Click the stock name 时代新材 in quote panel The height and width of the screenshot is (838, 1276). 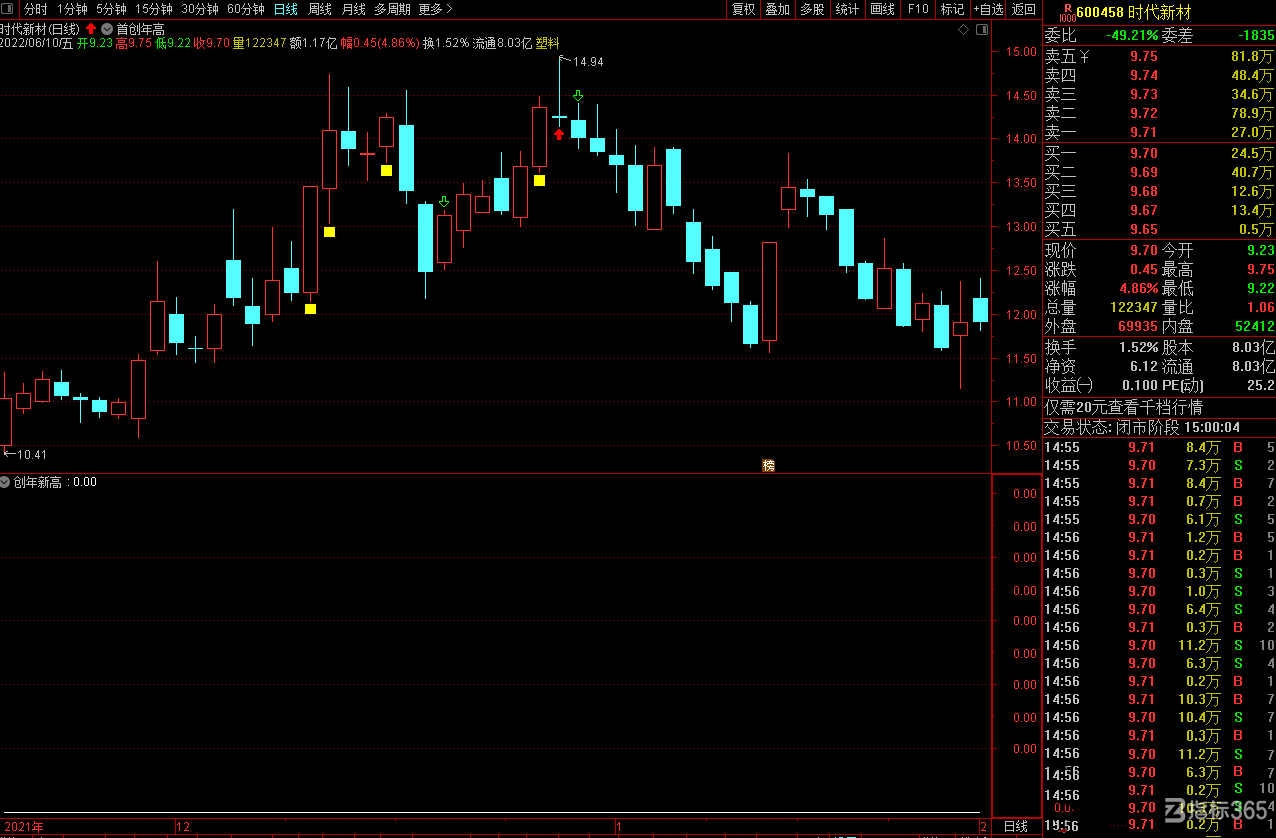click(x=1159, y=12)
